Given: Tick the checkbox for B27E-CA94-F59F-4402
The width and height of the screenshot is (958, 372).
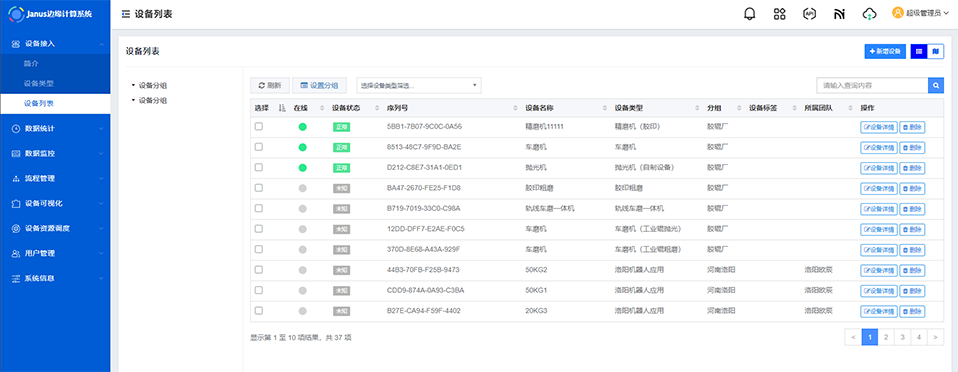Looking at the screenshot, I should click(x=259, y=310).
